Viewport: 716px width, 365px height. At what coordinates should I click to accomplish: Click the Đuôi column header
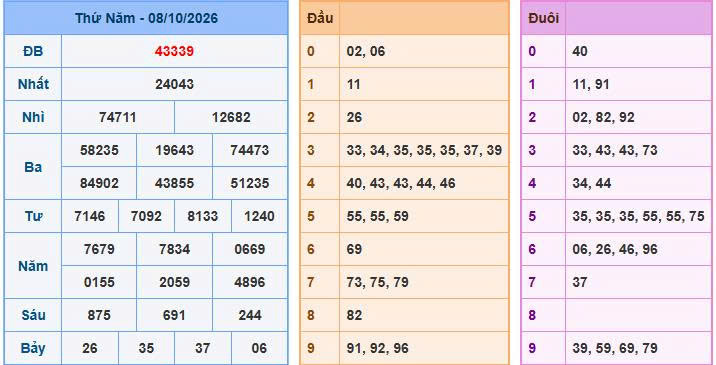click(x=543, y=18)
